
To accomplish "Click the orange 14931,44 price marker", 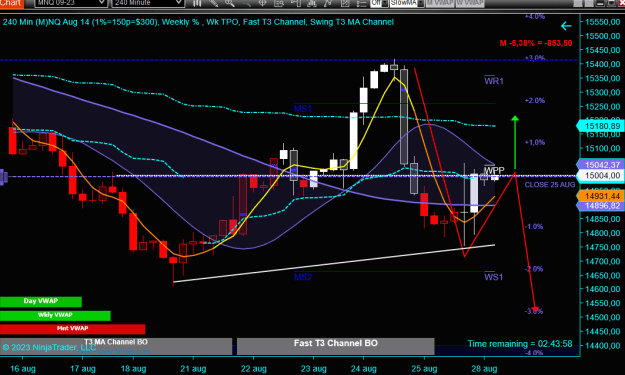I will click(x=601, y=196).
